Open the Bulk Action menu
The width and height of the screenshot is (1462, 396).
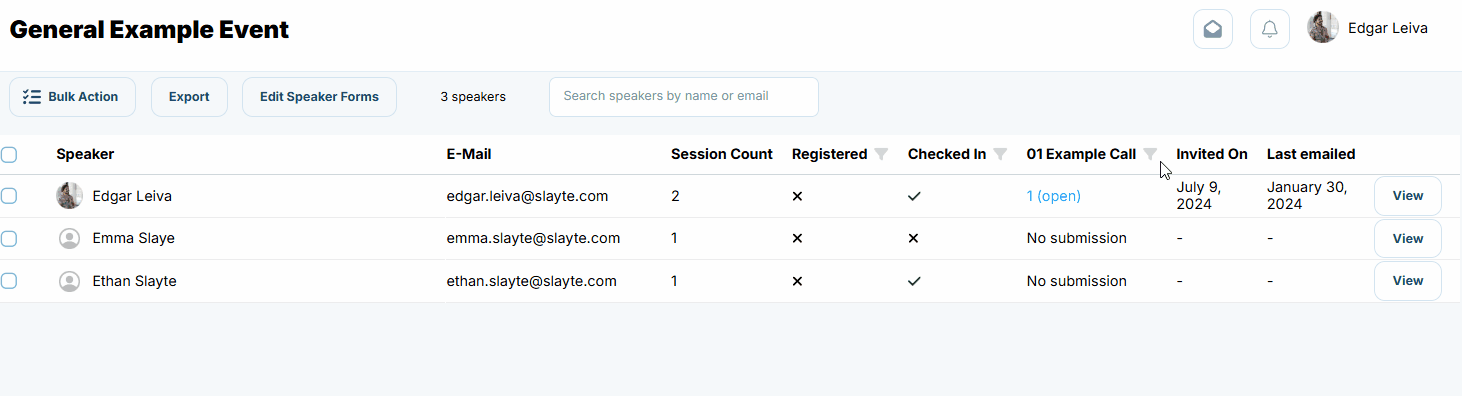pyautogui.click(x=72, y=97)
